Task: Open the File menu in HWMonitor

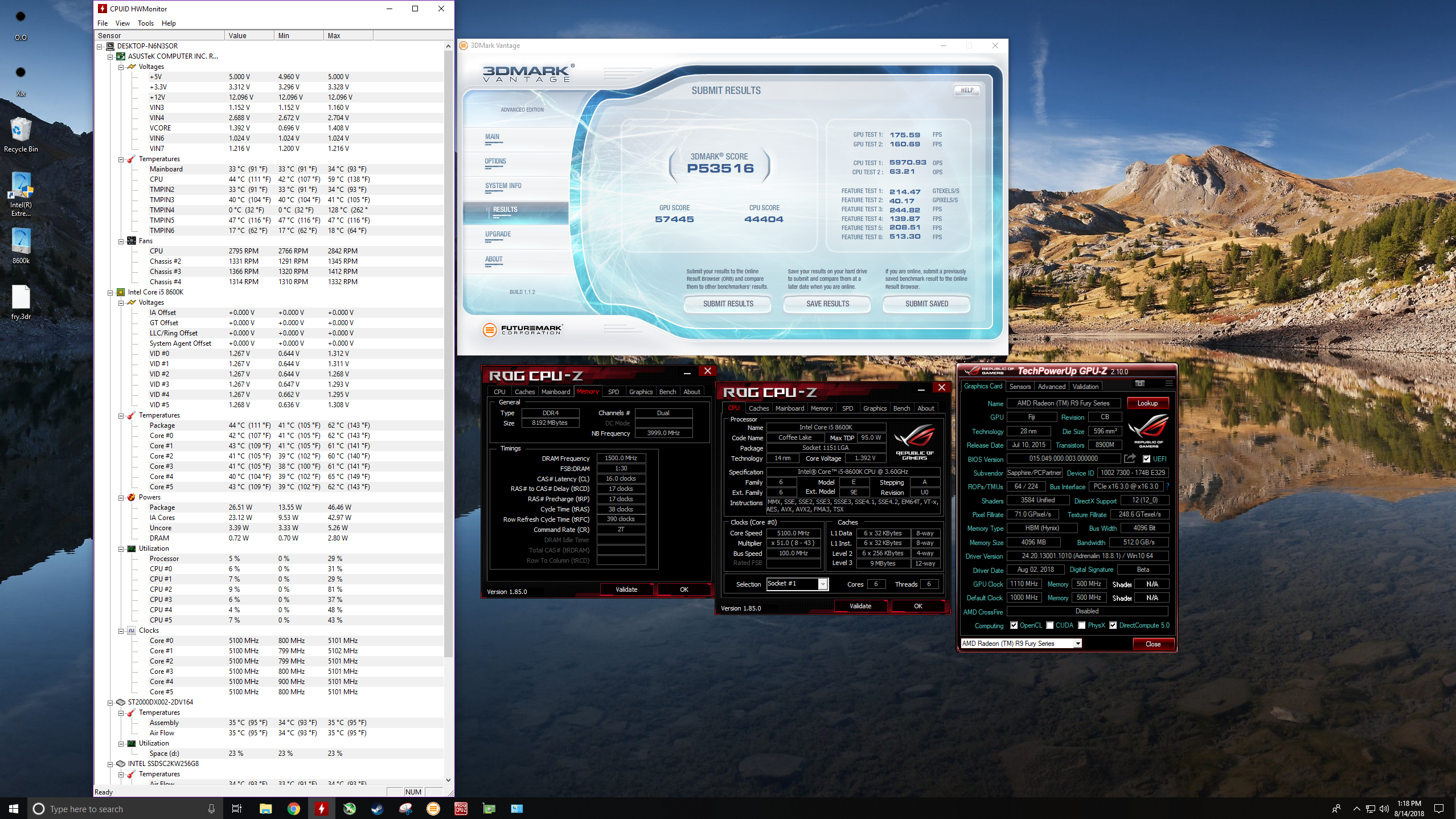Action: tap(102, 23)
